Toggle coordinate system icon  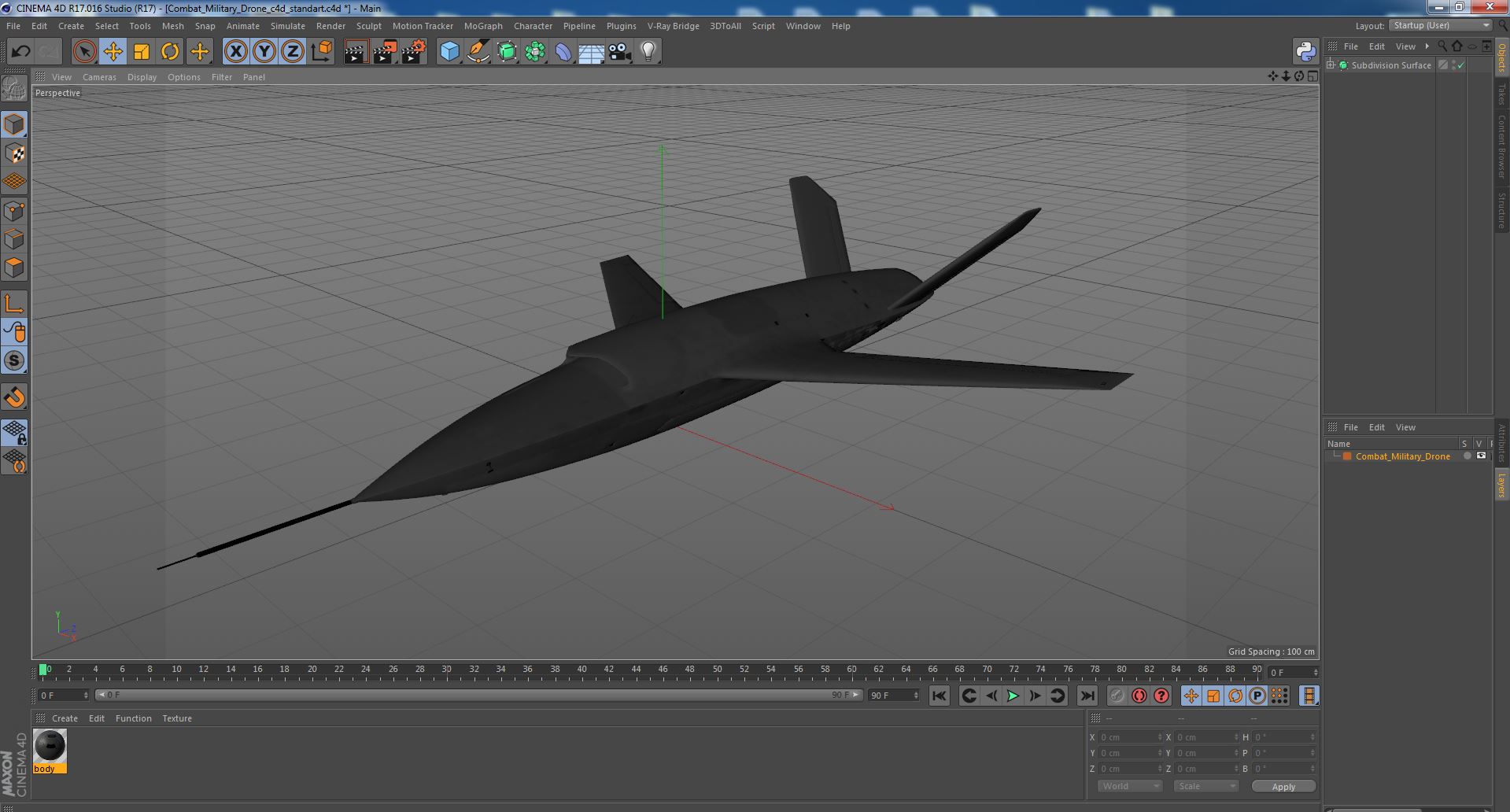(321, 52)
